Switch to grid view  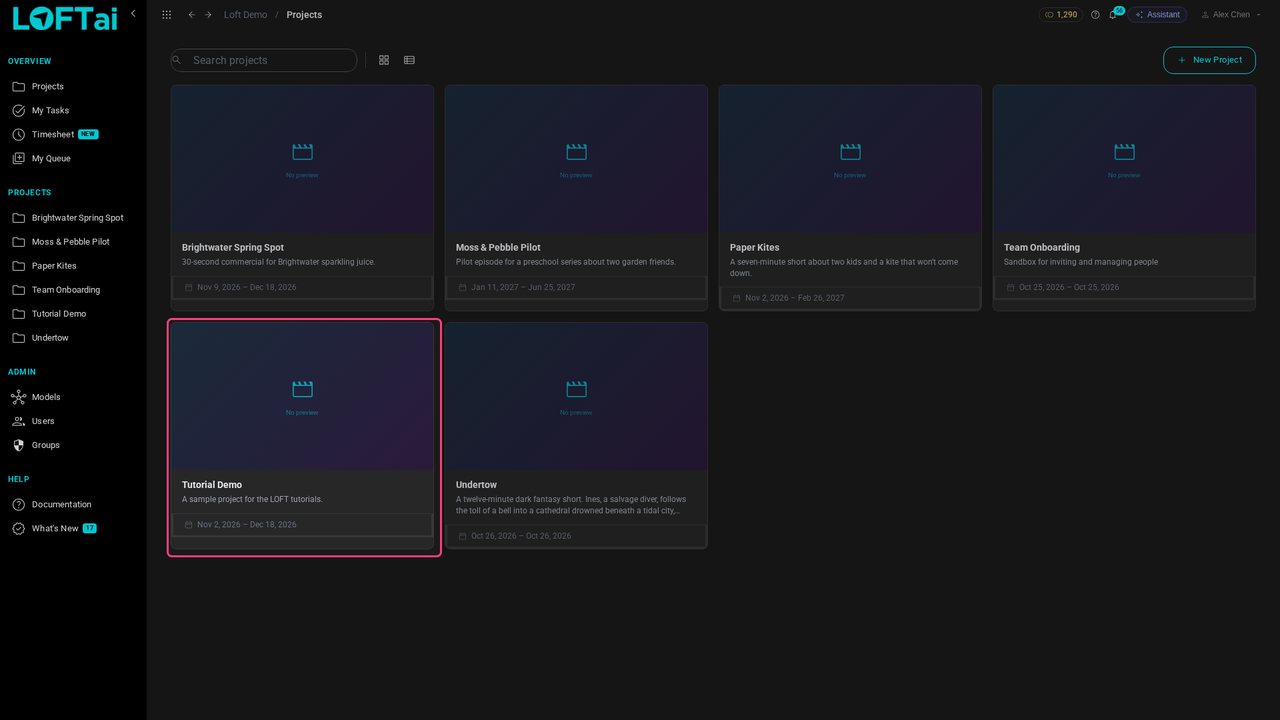pyautogui.click(x=384, y=60)
